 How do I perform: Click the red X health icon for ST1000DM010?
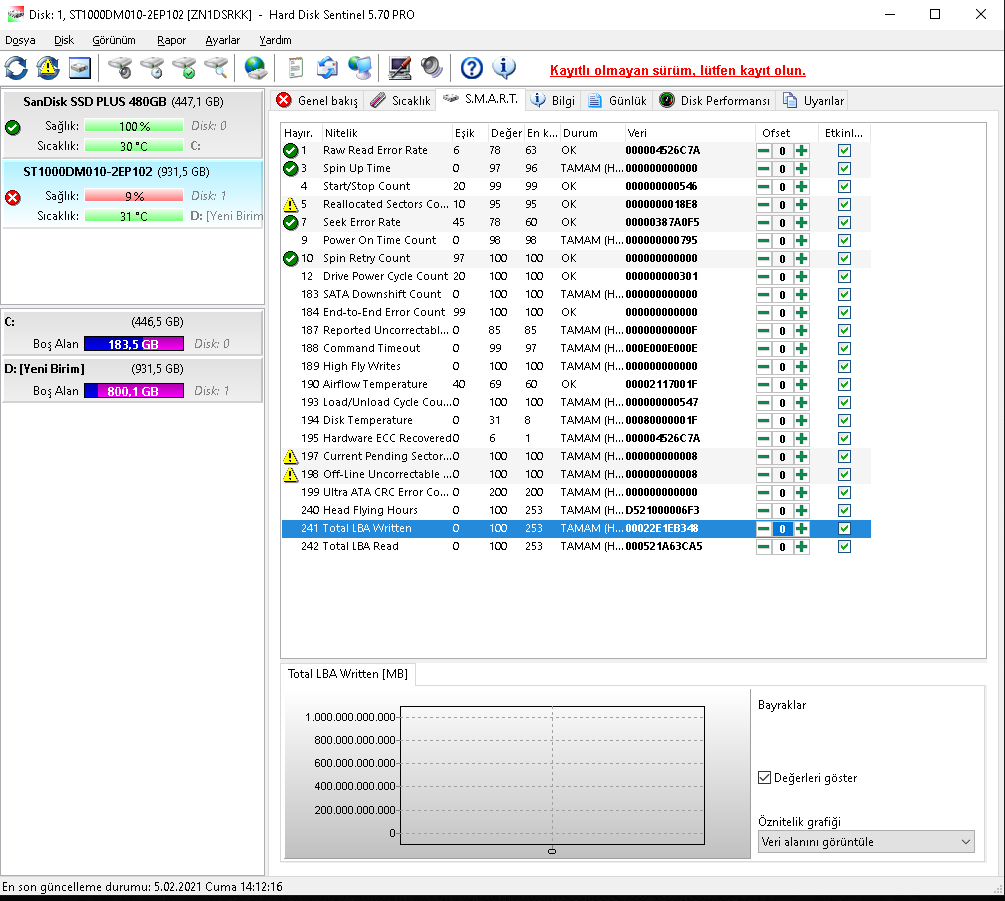[12, 197]
